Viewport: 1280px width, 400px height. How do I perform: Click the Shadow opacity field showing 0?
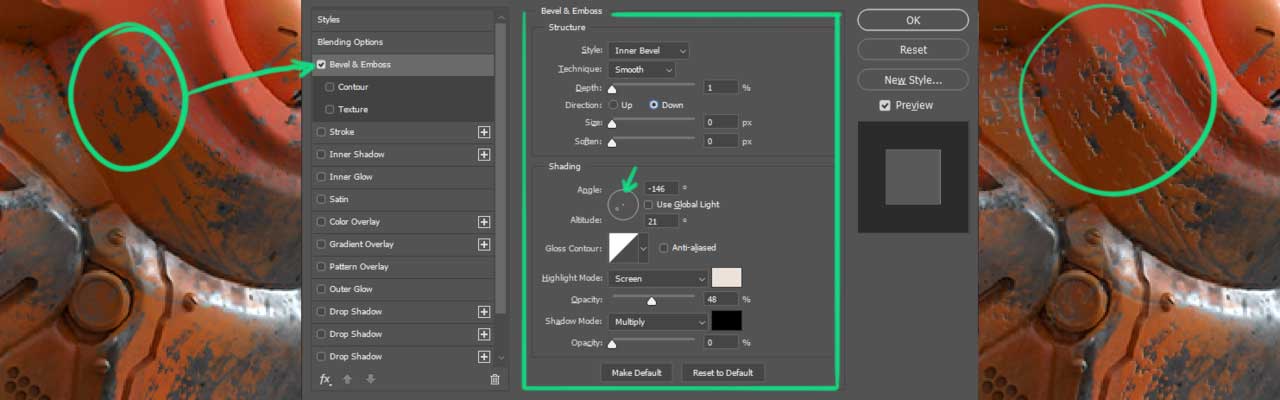[x=720, y=343]
